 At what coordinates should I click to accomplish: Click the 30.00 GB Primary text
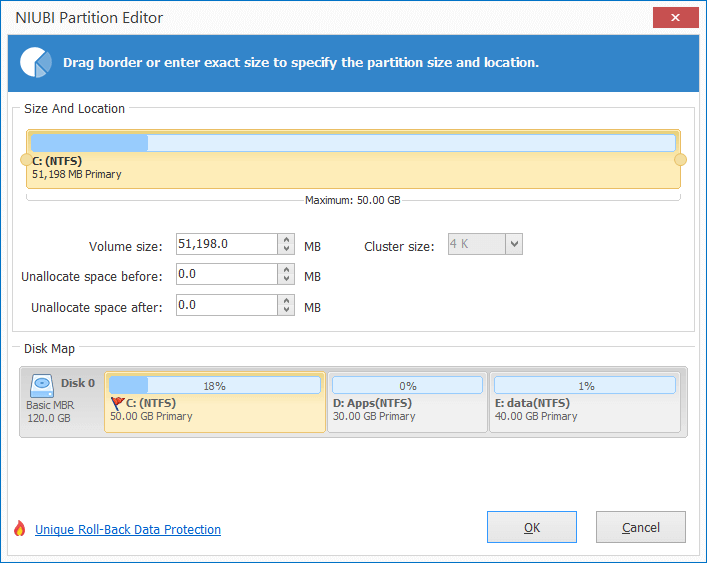(374, 416)
